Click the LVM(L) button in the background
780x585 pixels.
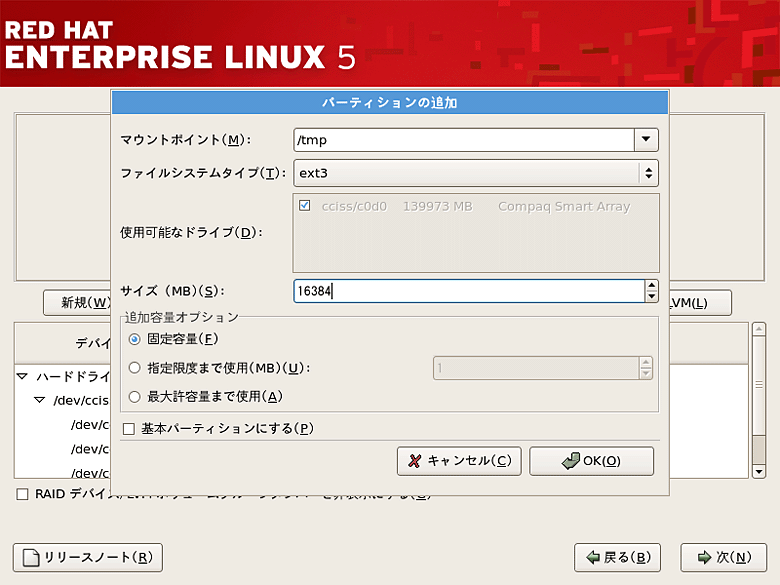pos(700,302)
